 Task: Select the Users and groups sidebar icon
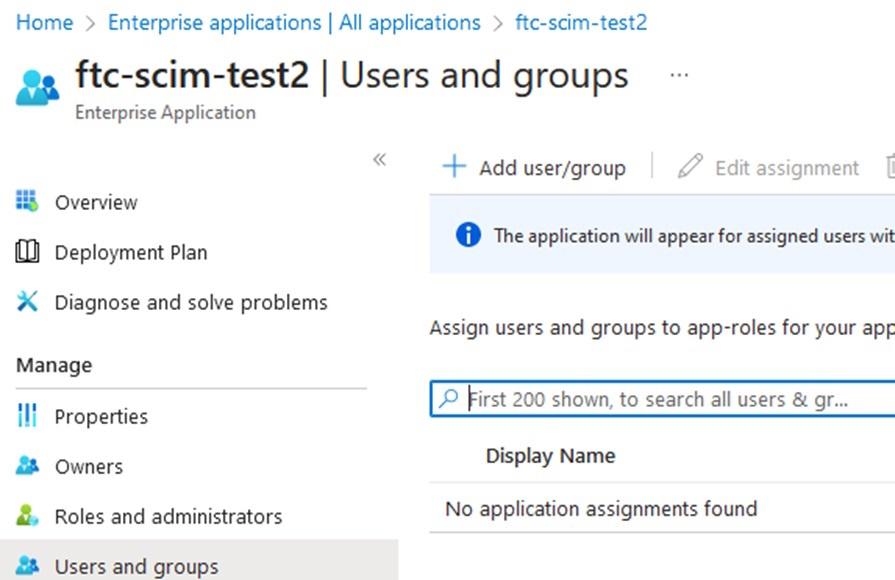(x=27, y=566)
